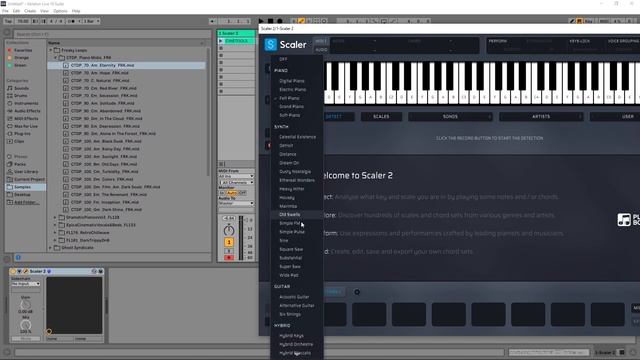Toggle the metronome button
Screen dimensions: 640x360
point(73,21)
